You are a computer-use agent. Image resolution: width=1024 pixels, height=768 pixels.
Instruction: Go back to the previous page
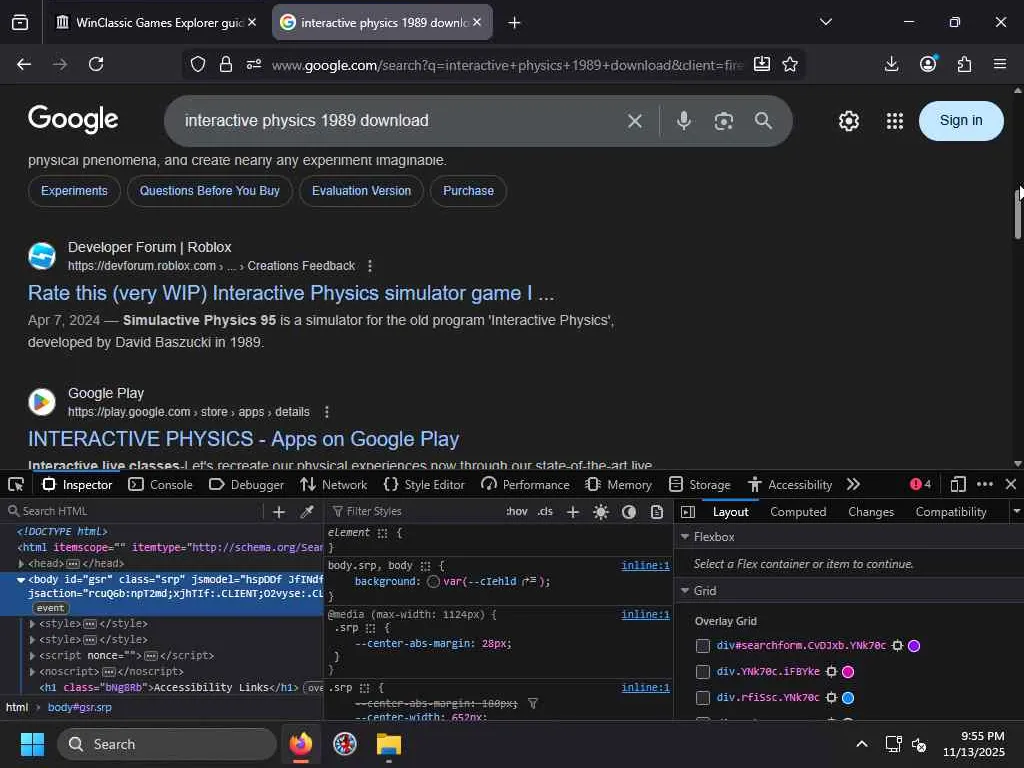[24, 64]
